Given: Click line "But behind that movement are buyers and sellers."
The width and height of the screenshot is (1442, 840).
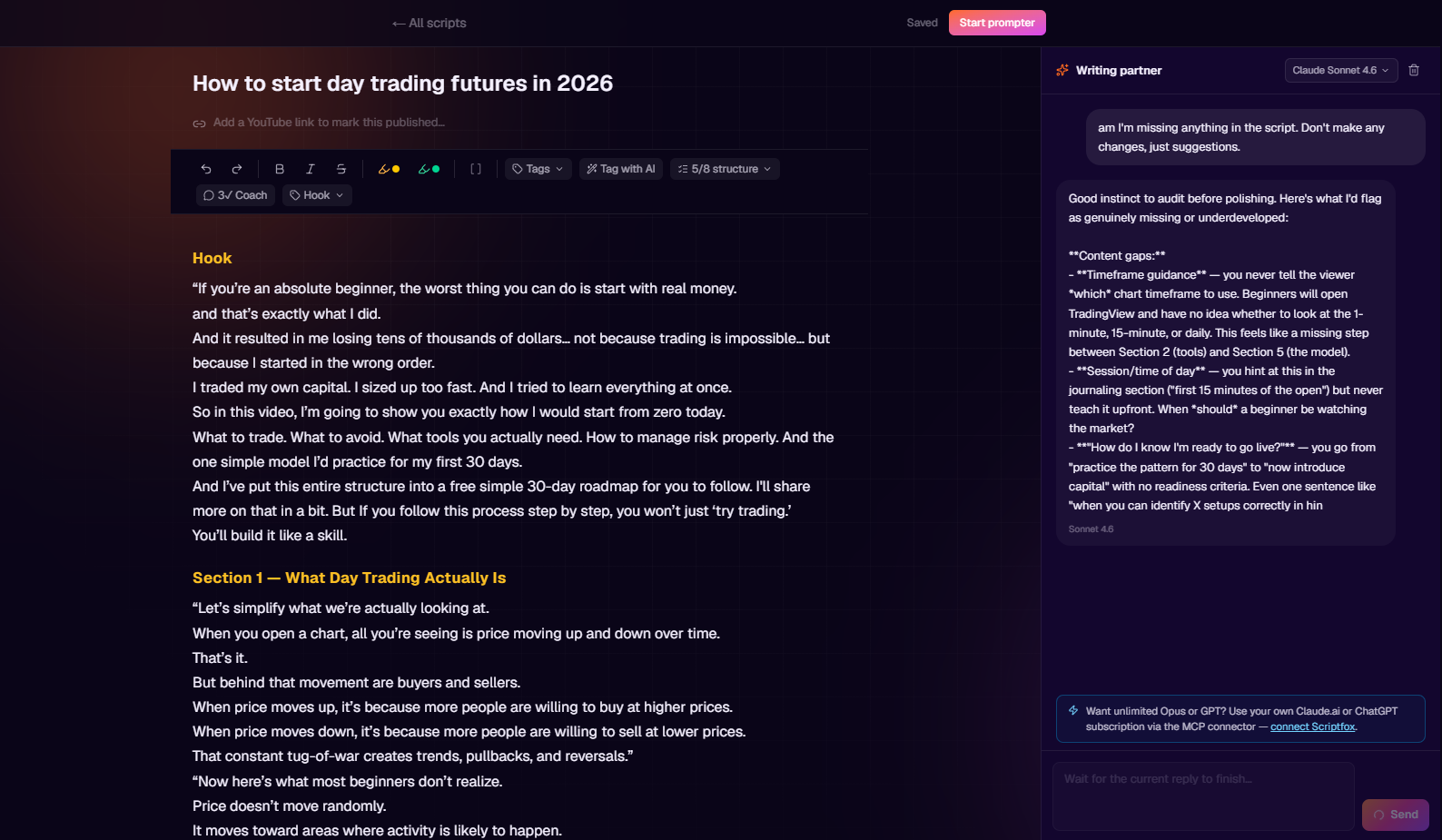Looking at the screenshot, I should point(357,682).
